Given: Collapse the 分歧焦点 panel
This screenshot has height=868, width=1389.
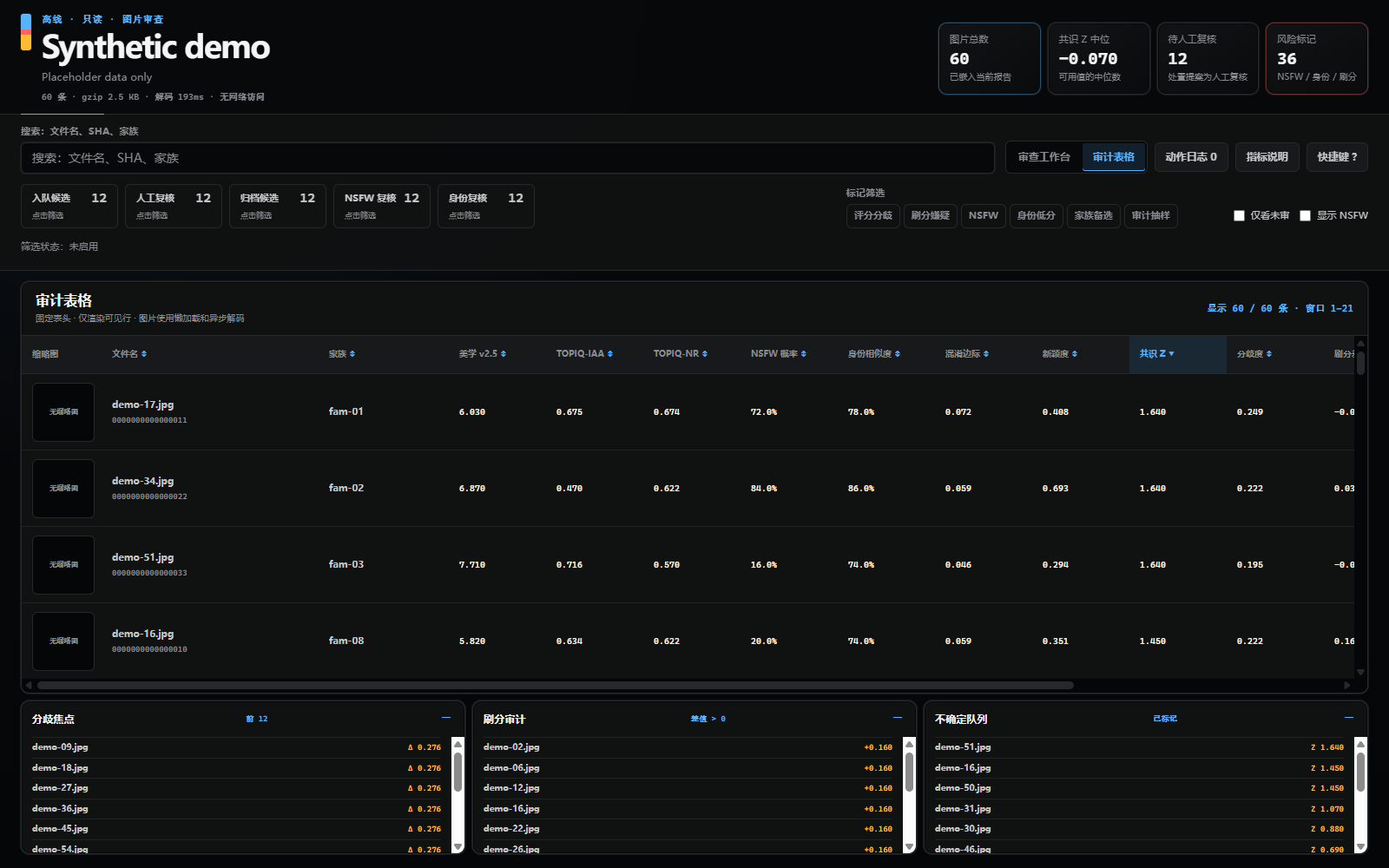Looking at the screenshot, I should click(x=446, y=718).
